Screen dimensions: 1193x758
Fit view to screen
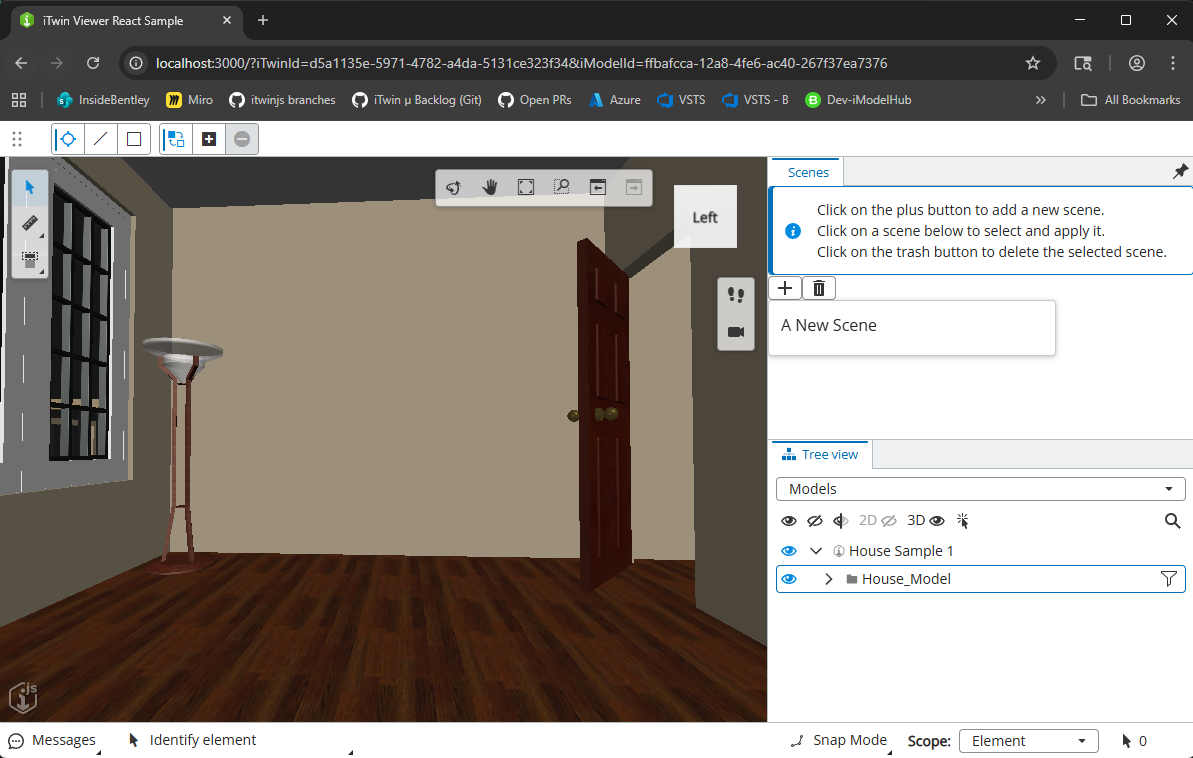[x=526, y=187]
